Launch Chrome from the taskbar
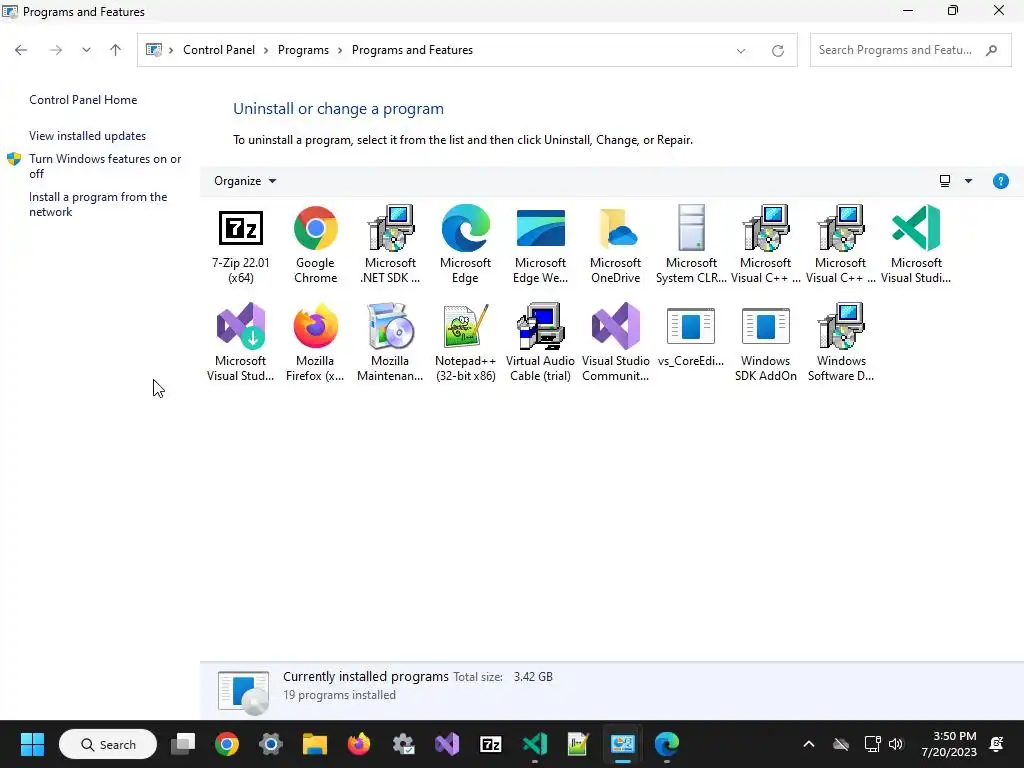 click(227, 744)
